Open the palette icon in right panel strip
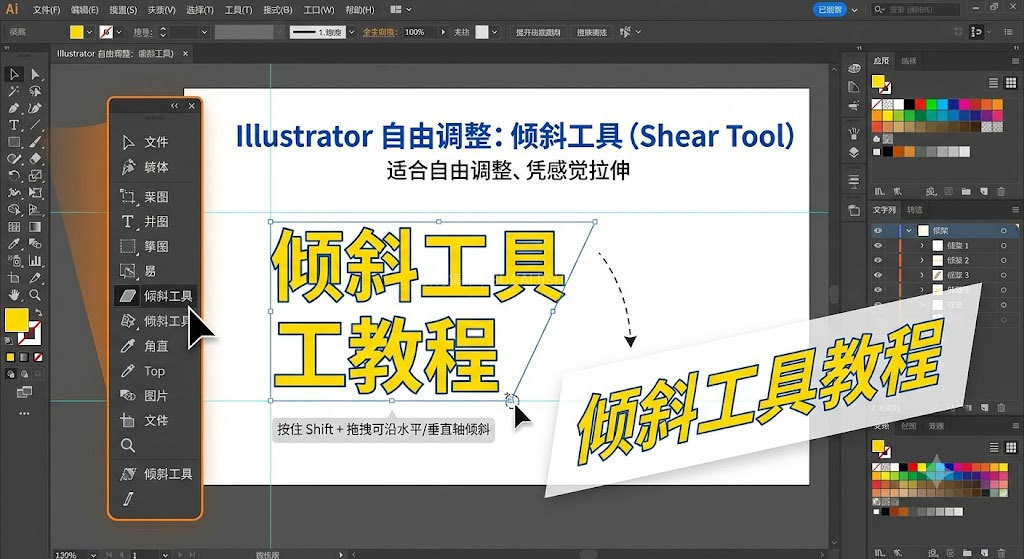The image size is (1024, 559). pyautogui.click(x=854, y=68)
